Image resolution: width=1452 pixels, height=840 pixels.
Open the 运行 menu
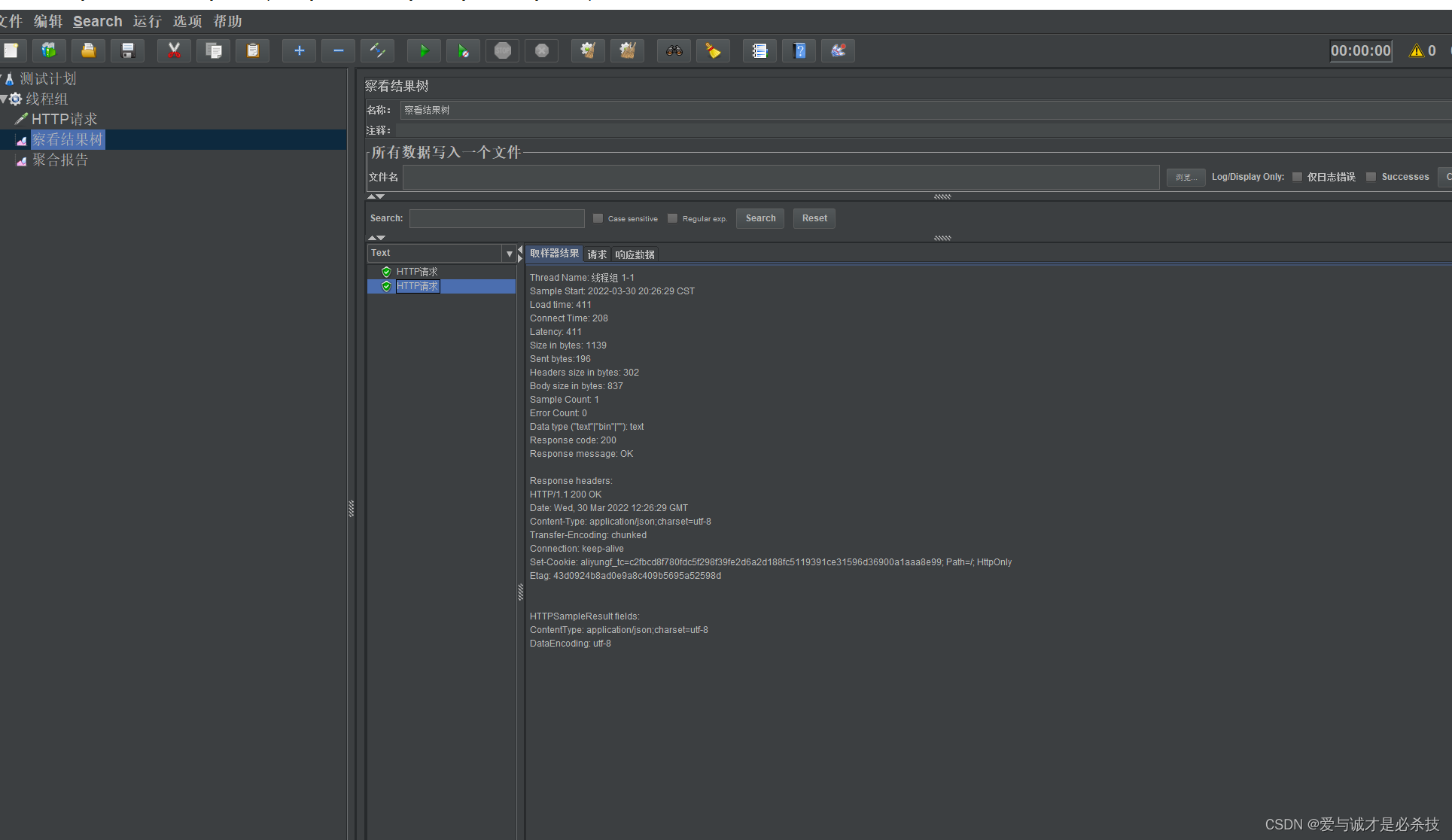(x=147, y=21)
